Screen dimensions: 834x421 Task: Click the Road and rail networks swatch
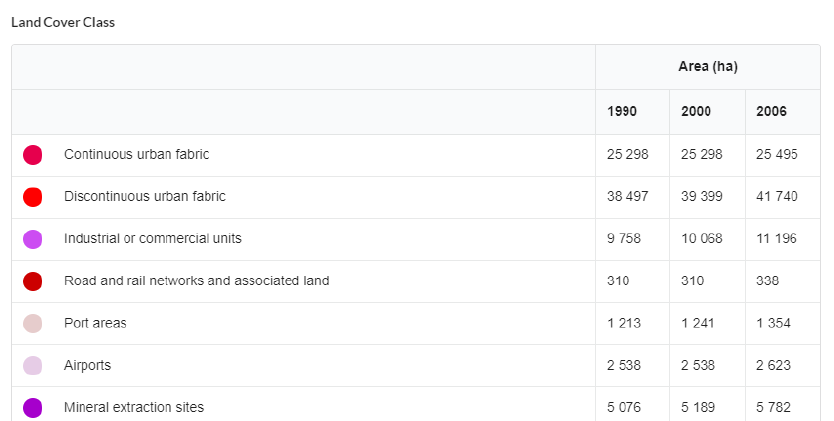click(33, 281)
